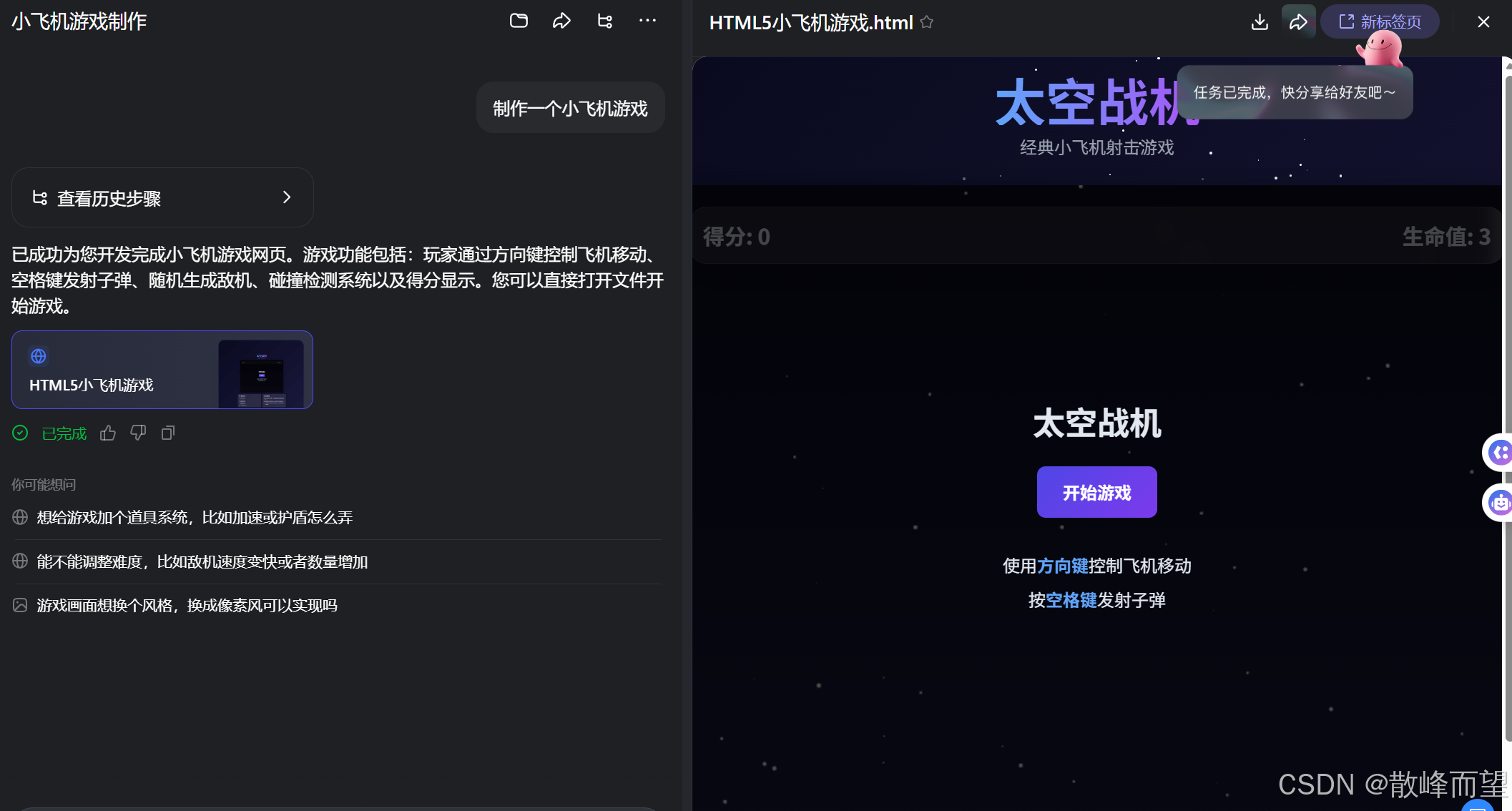Select the HTML5小飞机游戏.html title tab
Image resolution: width=1512 pixels, height=811 pixels.
[x=809, y=22]
